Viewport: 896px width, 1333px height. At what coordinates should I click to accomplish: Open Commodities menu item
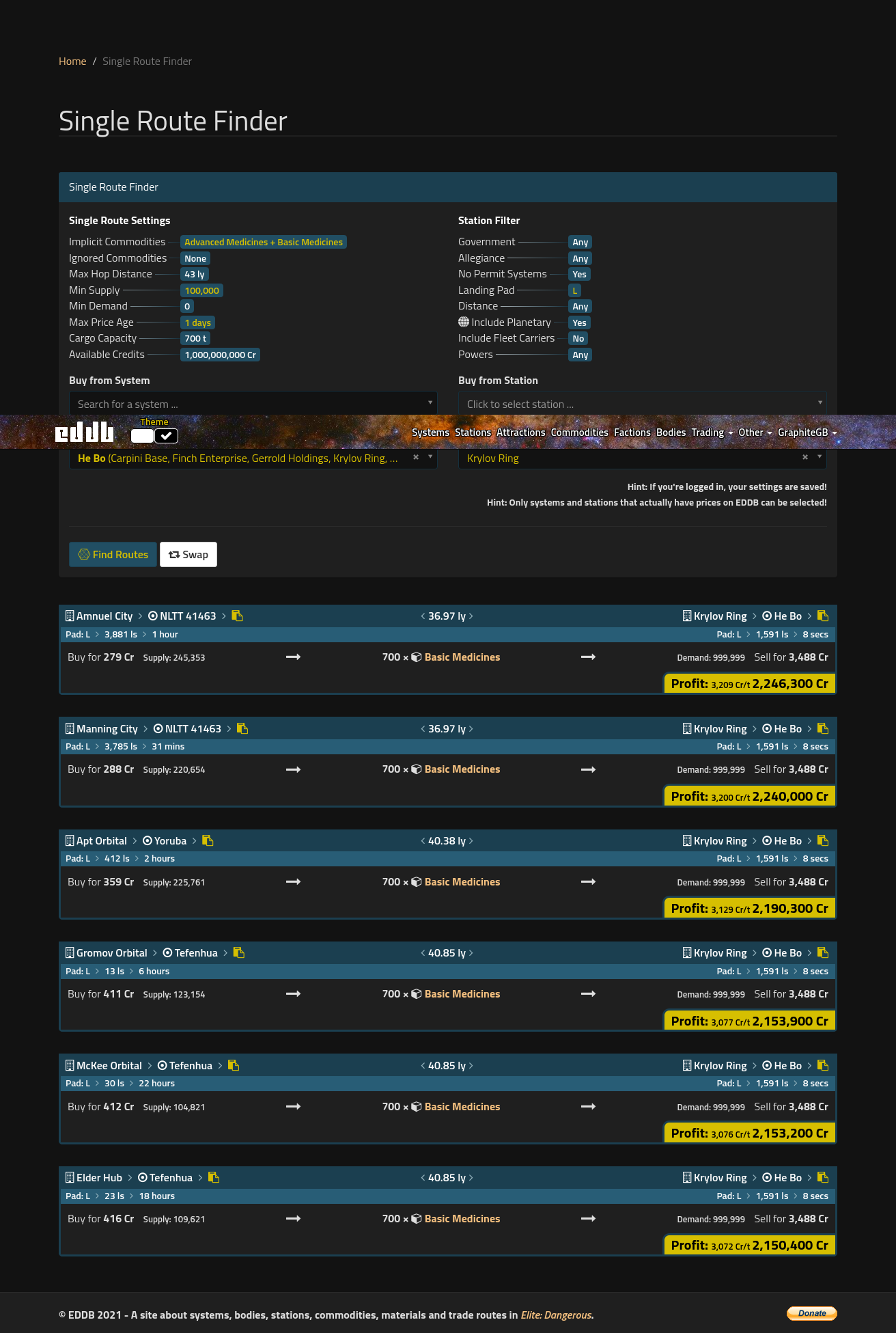click(x=579, y=432)
